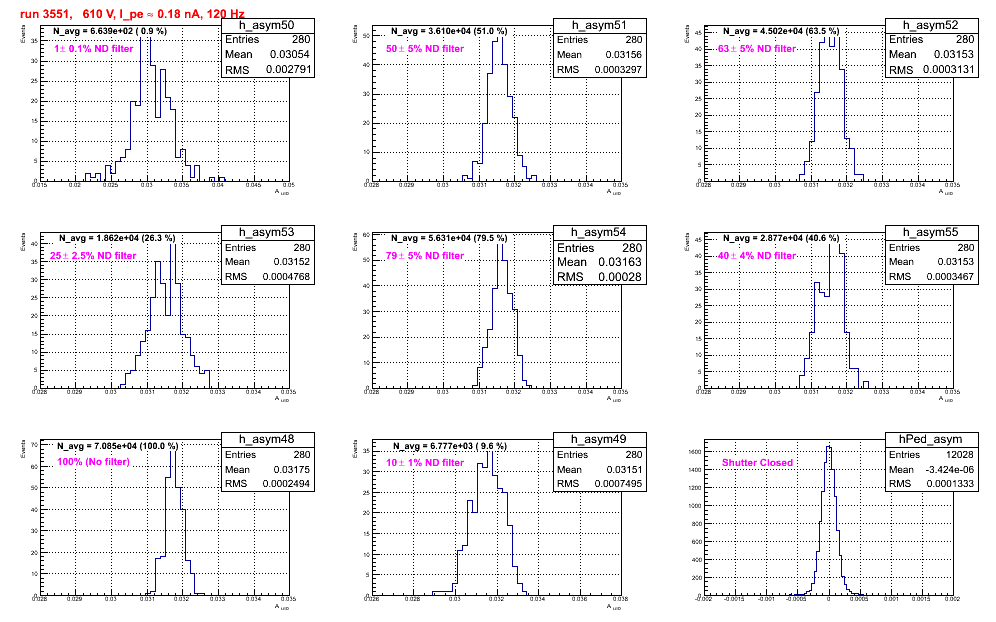Viewport: 996px width, 622px height.
Task: Select the h_asym52 stats box title
Action: tap(931, 25)
